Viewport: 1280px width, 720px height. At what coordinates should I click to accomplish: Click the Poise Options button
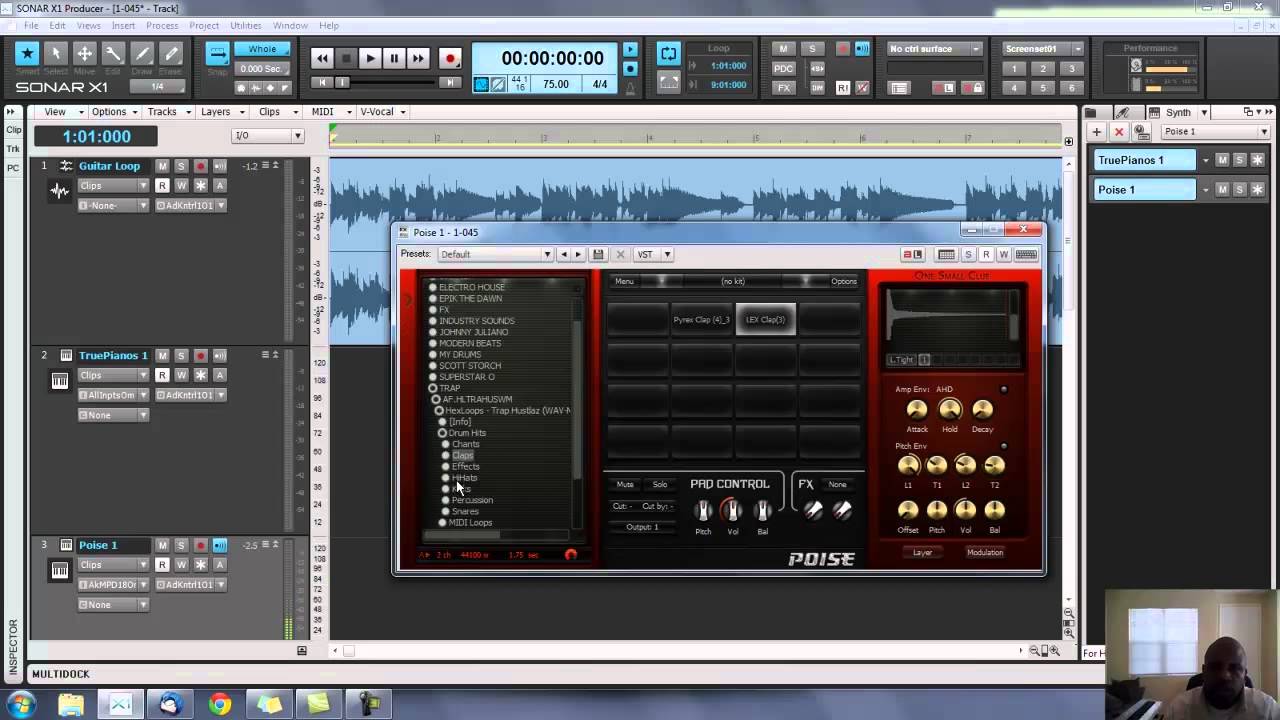click(843, 281)
